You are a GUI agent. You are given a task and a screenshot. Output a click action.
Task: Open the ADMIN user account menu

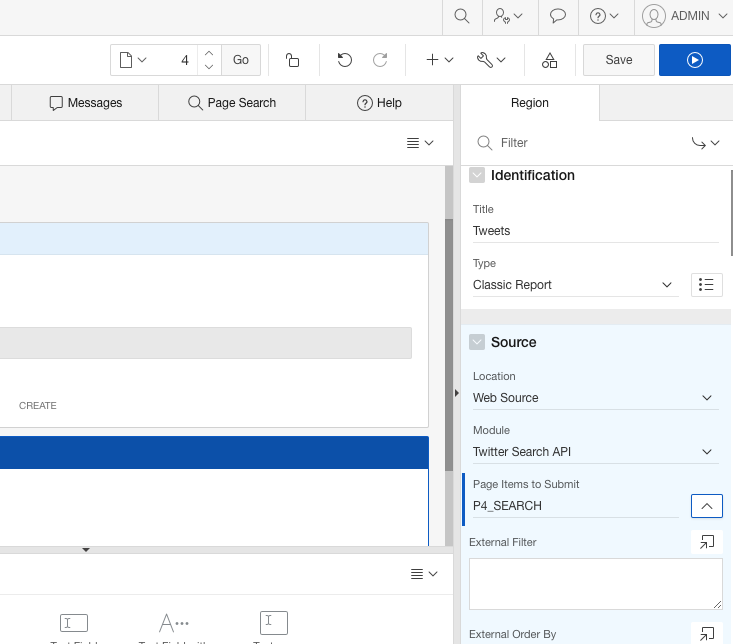pyautogui.click(x=689, y=16)
